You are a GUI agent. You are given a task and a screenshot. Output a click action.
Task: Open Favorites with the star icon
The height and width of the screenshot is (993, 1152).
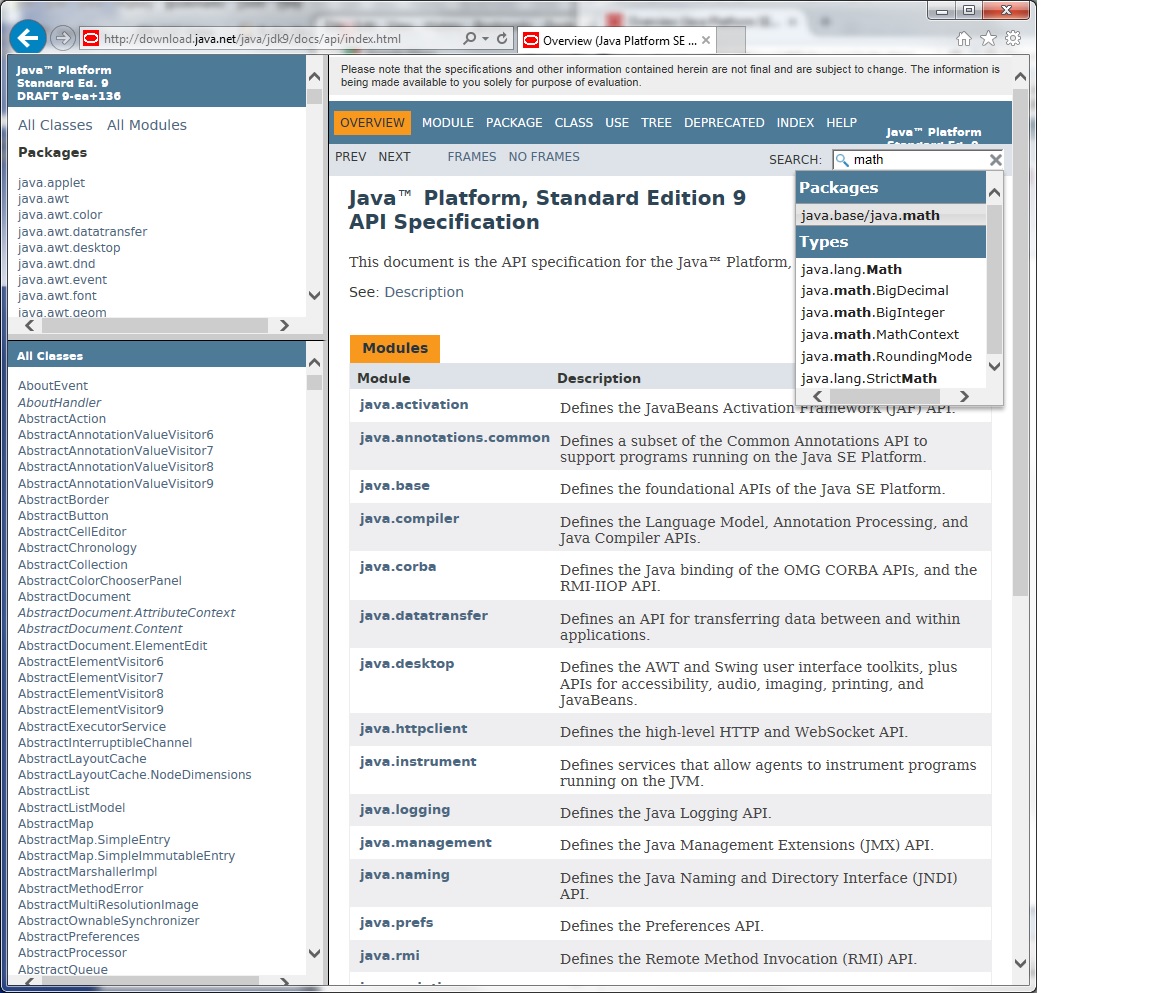click(988, 39)
